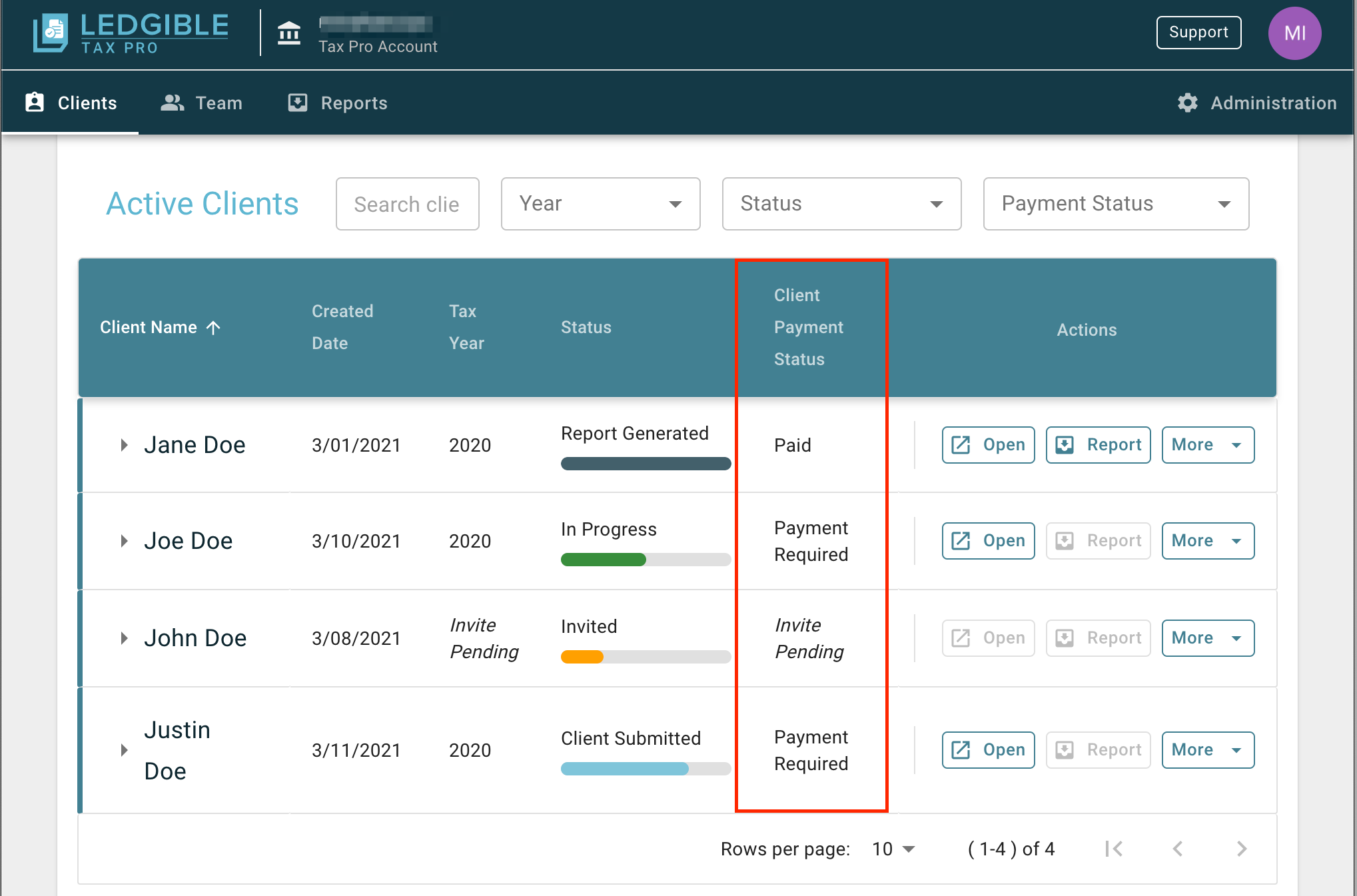Go to the first page of results

coord(1114,849)
